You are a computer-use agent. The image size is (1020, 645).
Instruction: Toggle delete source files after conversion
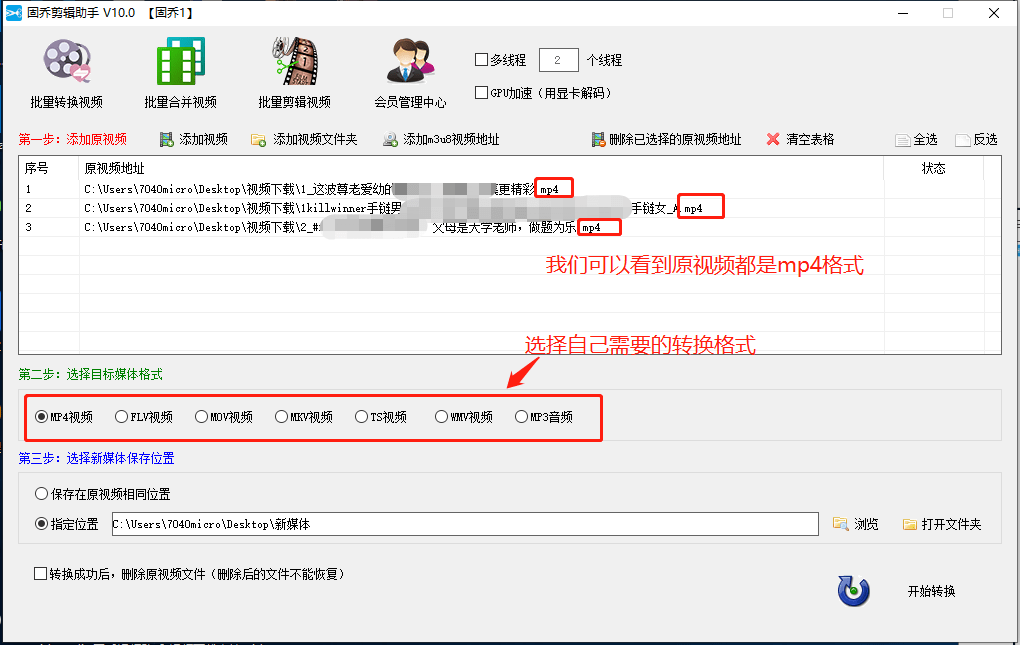pyautogui.click(x=41, y=574)
